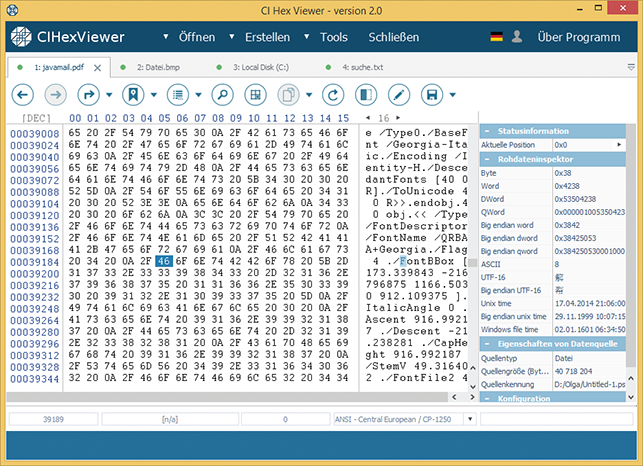The height and width of the screenshot is (466, 643).
Task: Click the offset field showing 39189
Action: click(53, 419)
